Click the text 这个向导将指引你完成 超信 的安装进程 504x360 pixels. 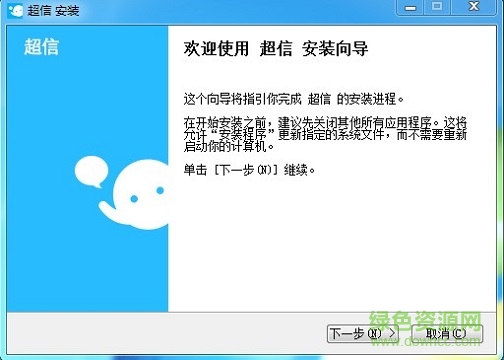click(x=293, y=99)
